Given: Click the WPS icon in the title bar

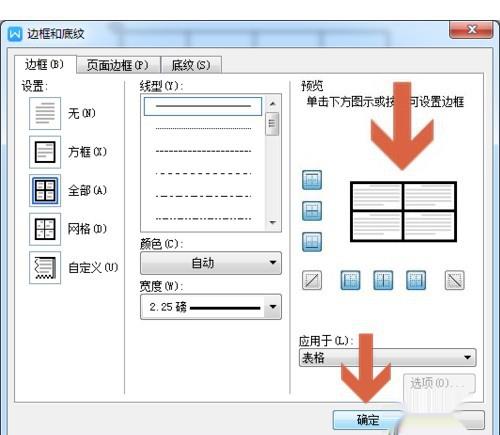Looking at the screenshot, I should pyautogui.click(x=15, y=34).
